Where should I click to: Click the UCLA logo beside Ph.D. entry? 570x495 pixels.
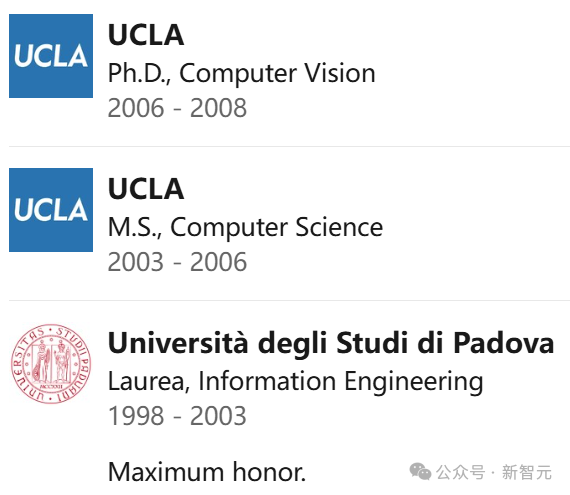[x=51, y=56]
